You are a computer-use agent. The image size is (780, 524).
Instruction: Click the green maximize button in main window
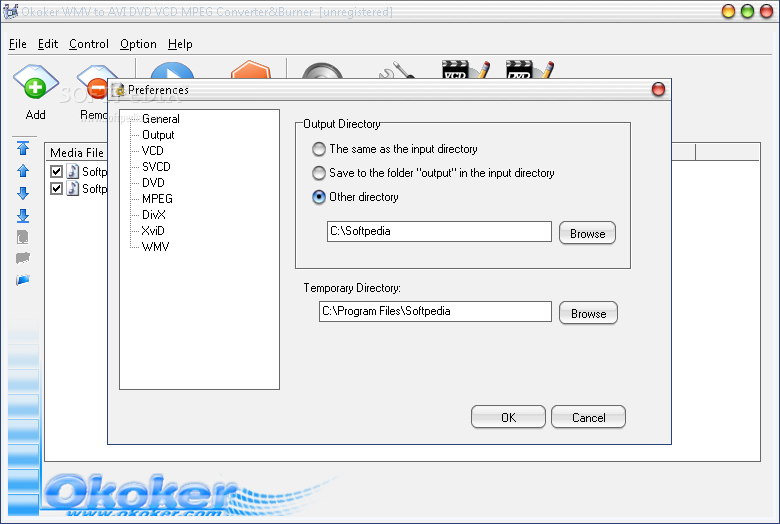pyautogui.click(x=747, y=11)
